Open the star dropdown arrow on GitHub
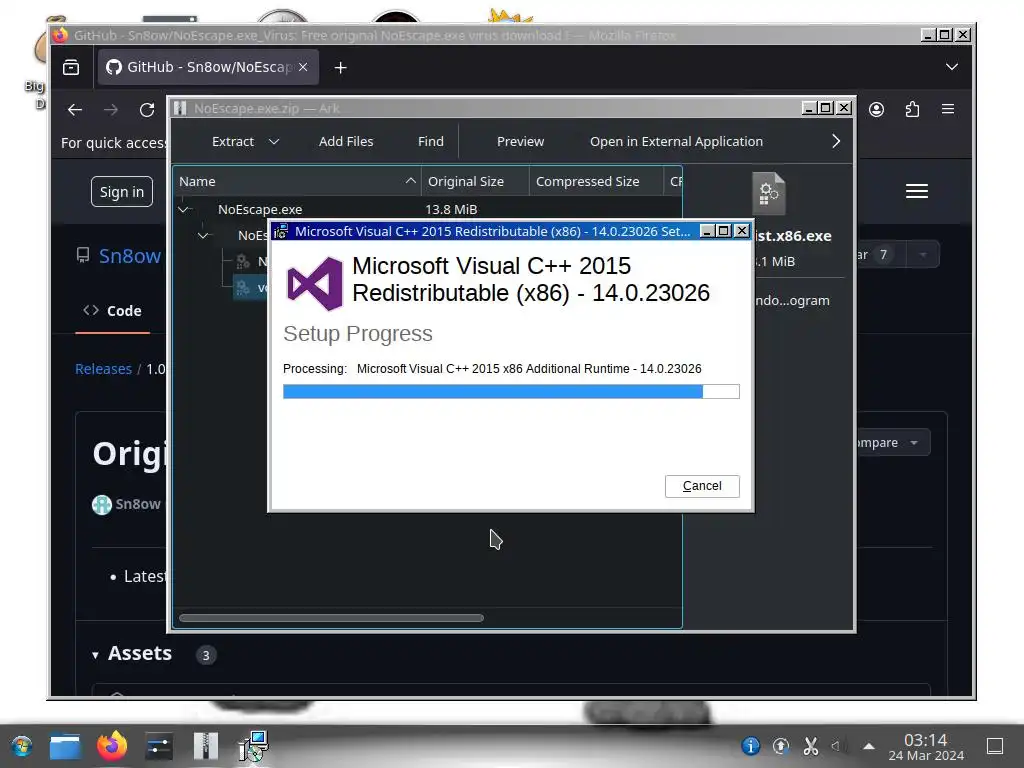Image resolution: width=1024 pixels, height=768 pixels. [x=923, y=255]
